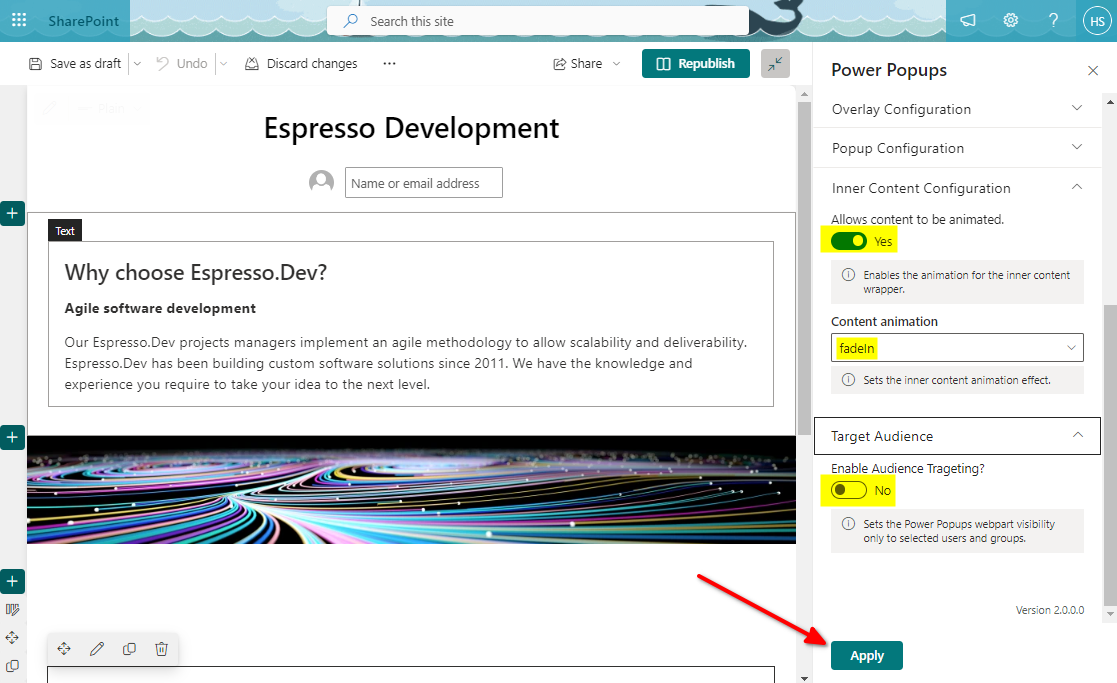1117x683 pixels.
Task: Open the Share menu in toolbar
Action: click(586, 64)
